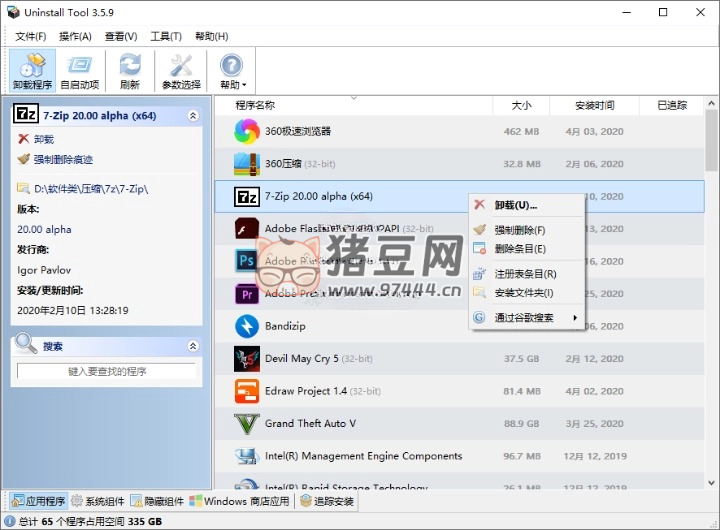Choose 卸载(U)... from the context menu
The image size is (720, 530).
[516, 205]
